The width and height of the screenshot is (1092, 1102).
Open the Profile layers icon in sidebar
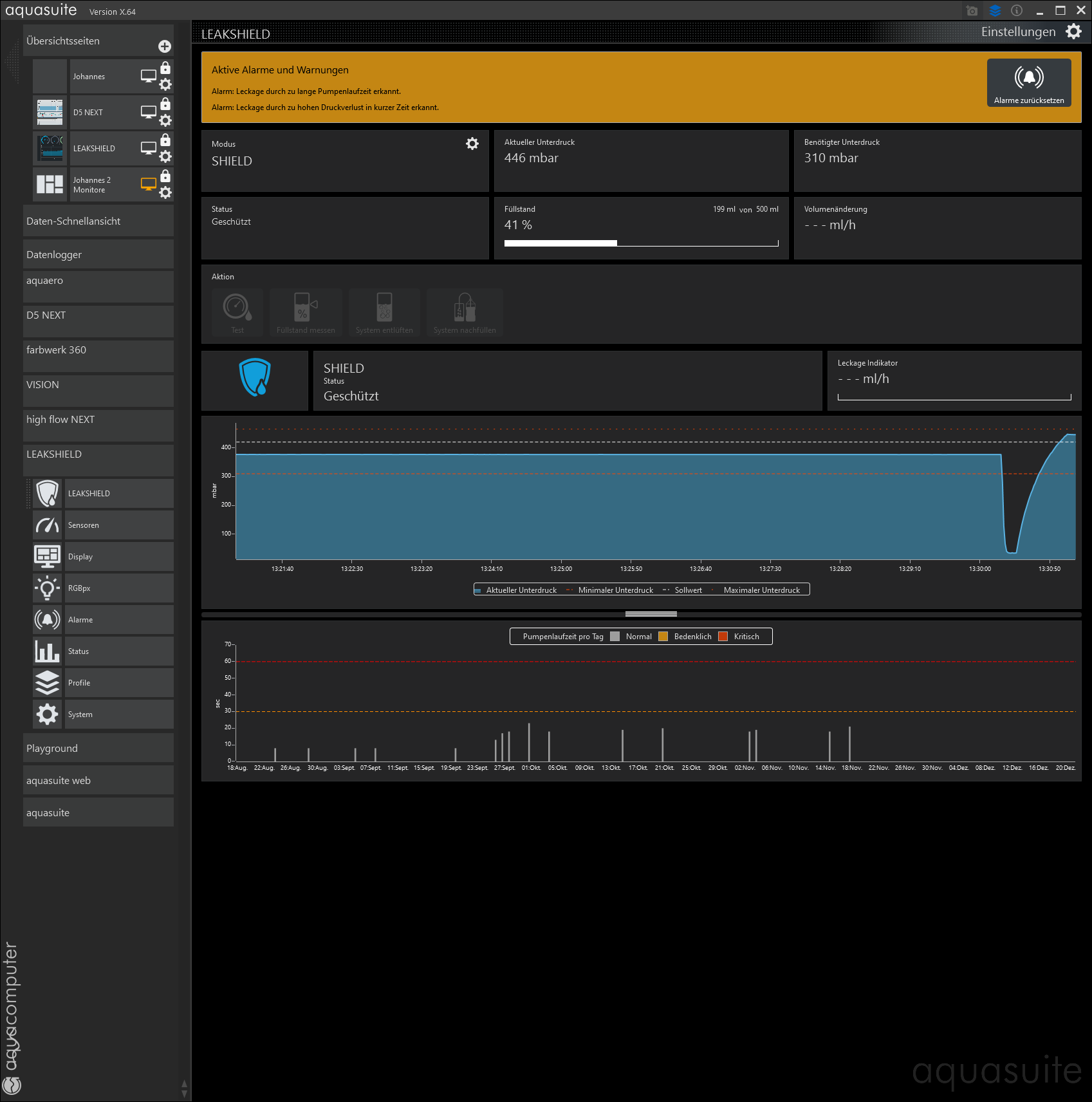48,683
